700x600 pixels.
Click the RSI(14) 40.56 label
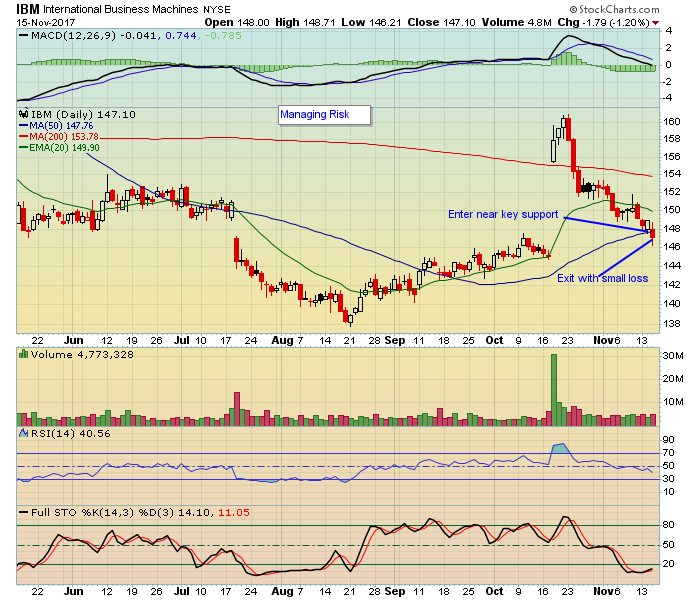pos(71,434)
